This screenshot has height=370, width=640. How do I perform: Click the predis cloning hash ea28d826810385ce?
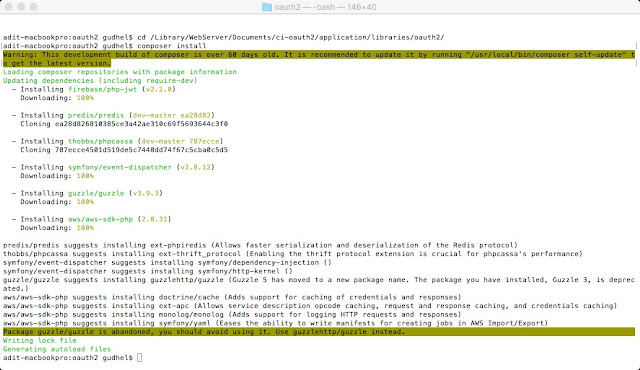point(141,124)
